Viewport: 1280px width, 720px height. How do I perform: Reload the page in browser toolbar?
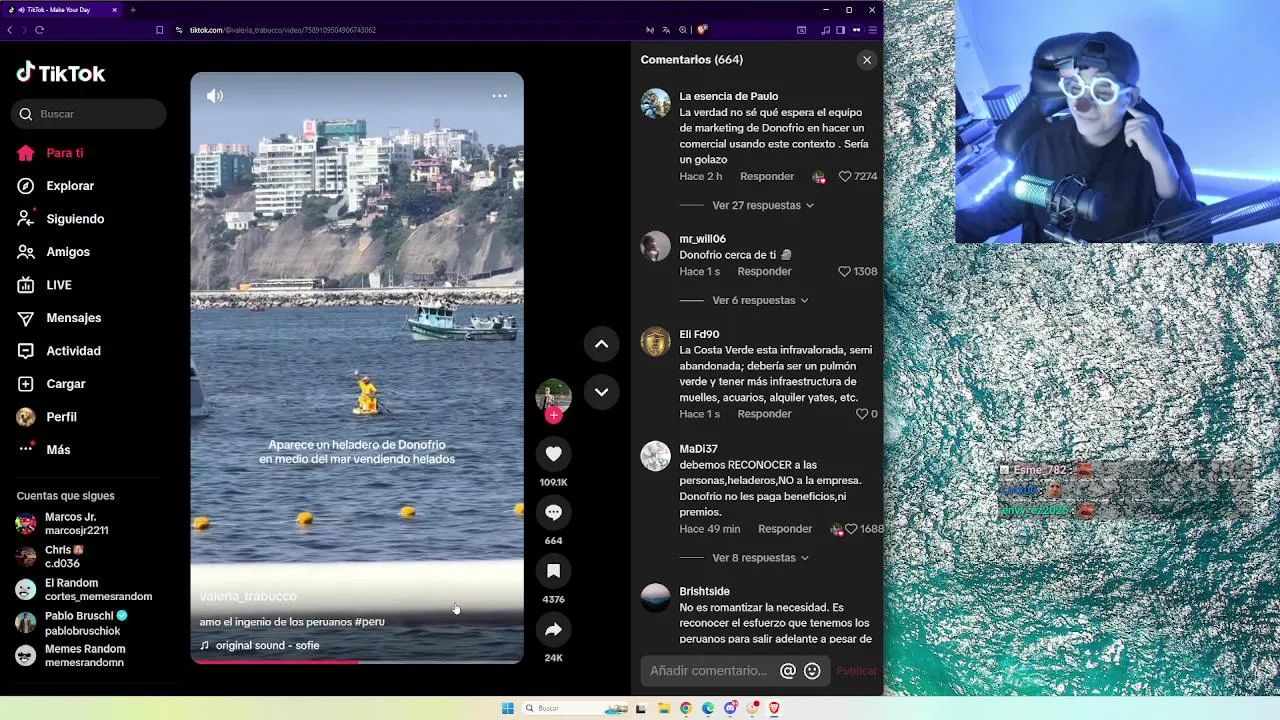(39, 30)
